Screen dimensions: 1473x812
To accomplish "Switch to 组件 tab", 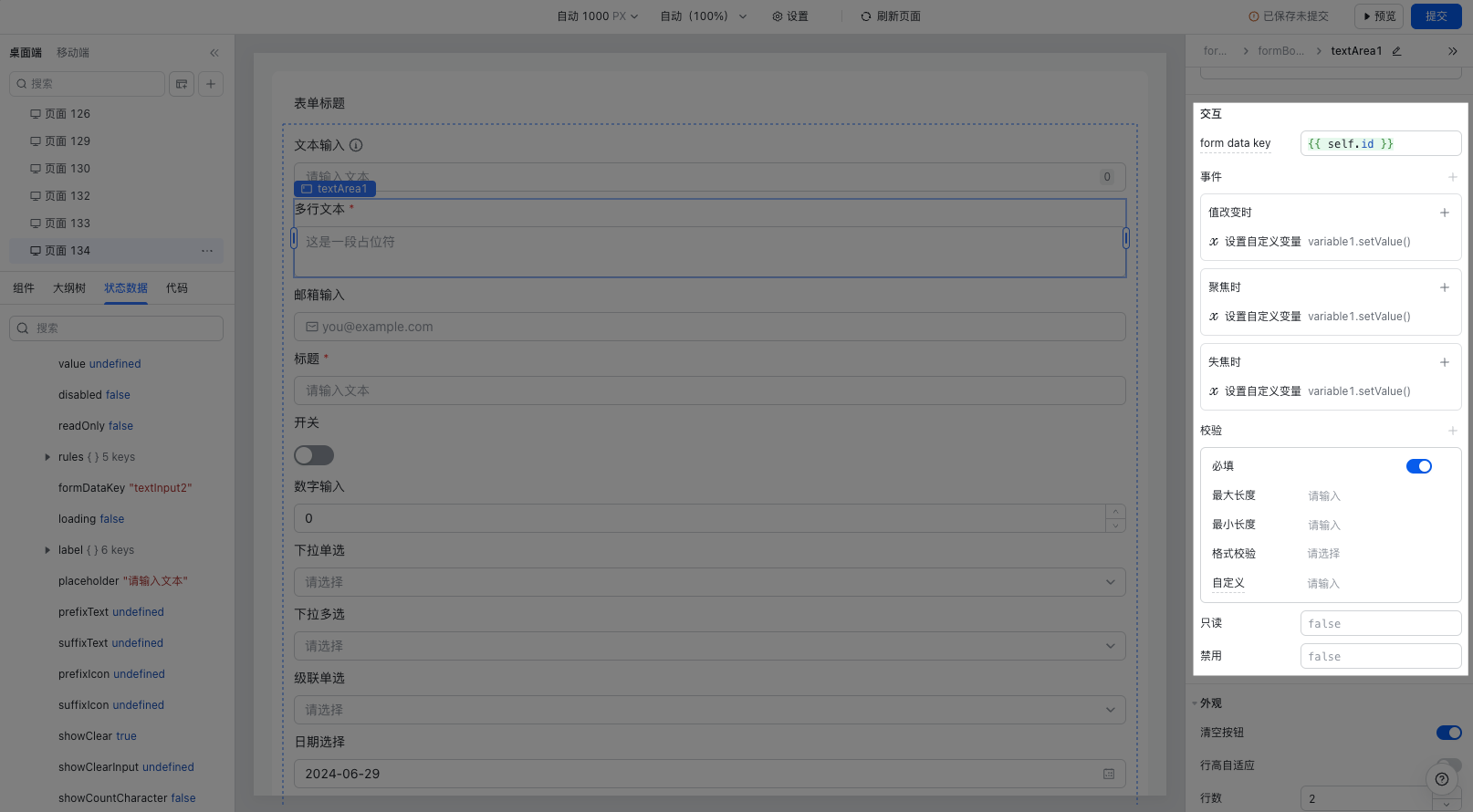I will click(x=24, y=288).
